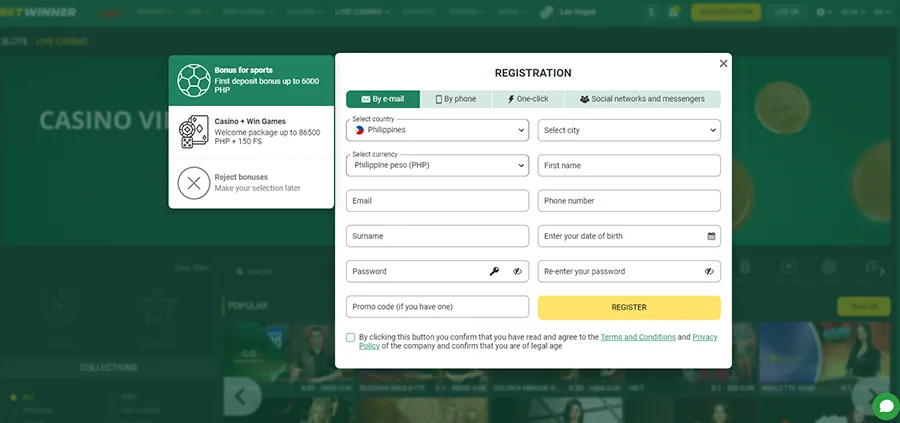Switch to the By phone registration tab
900x423 pixels.
(x=456, y=99)
